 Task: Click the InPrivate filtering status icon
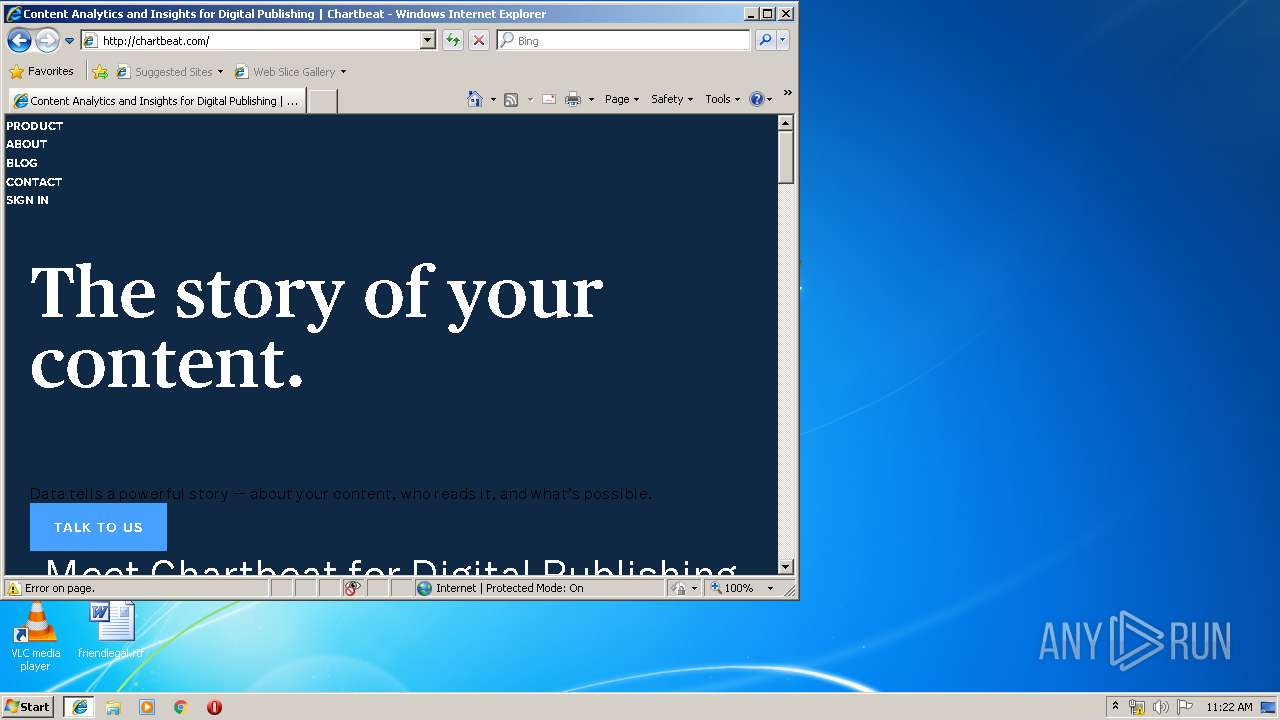pyautogui.click(x=352, y=588)
